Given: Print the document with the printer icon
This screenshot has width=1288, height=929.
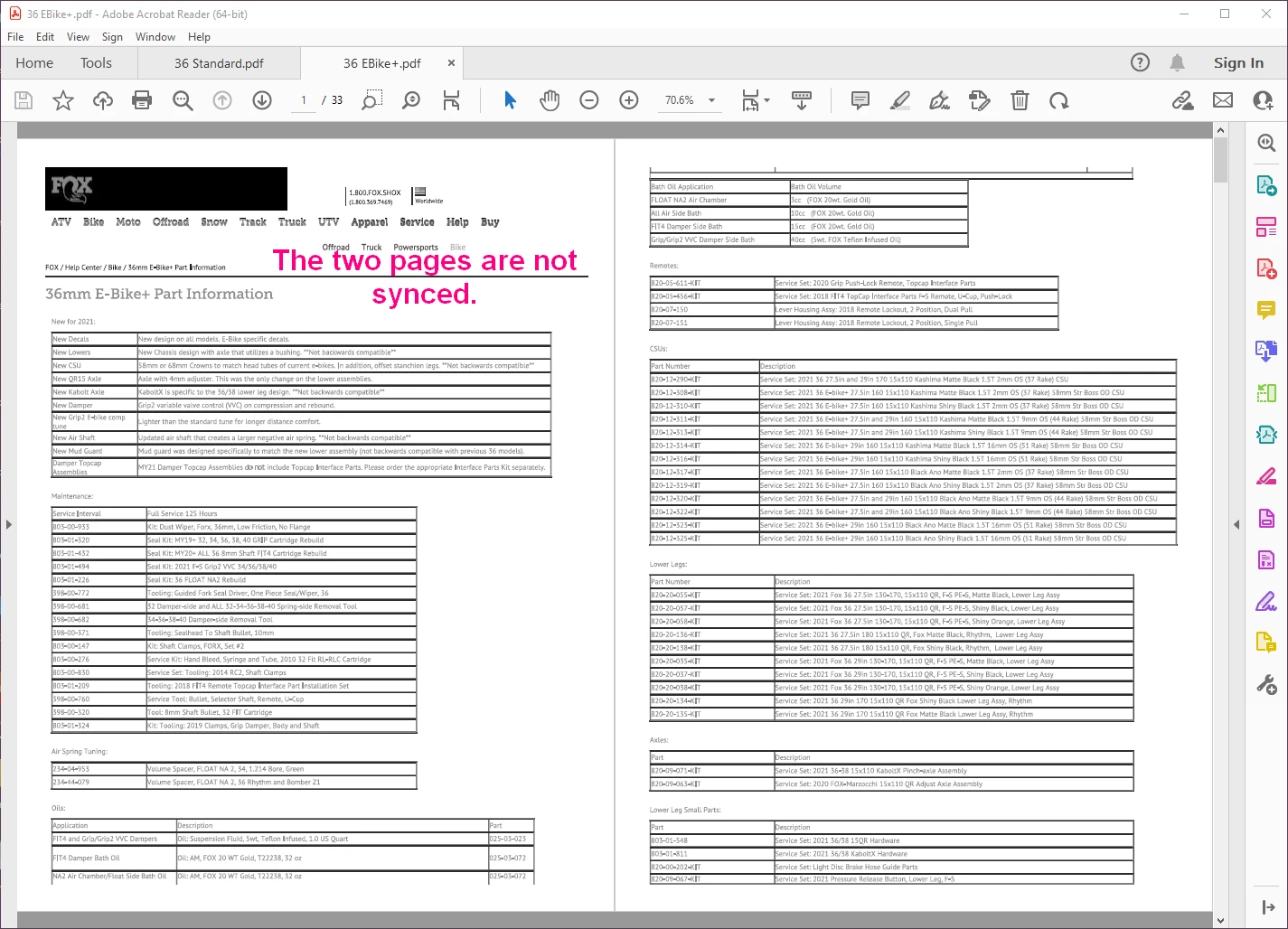Looking at the screenshot, I should (142, 100).
